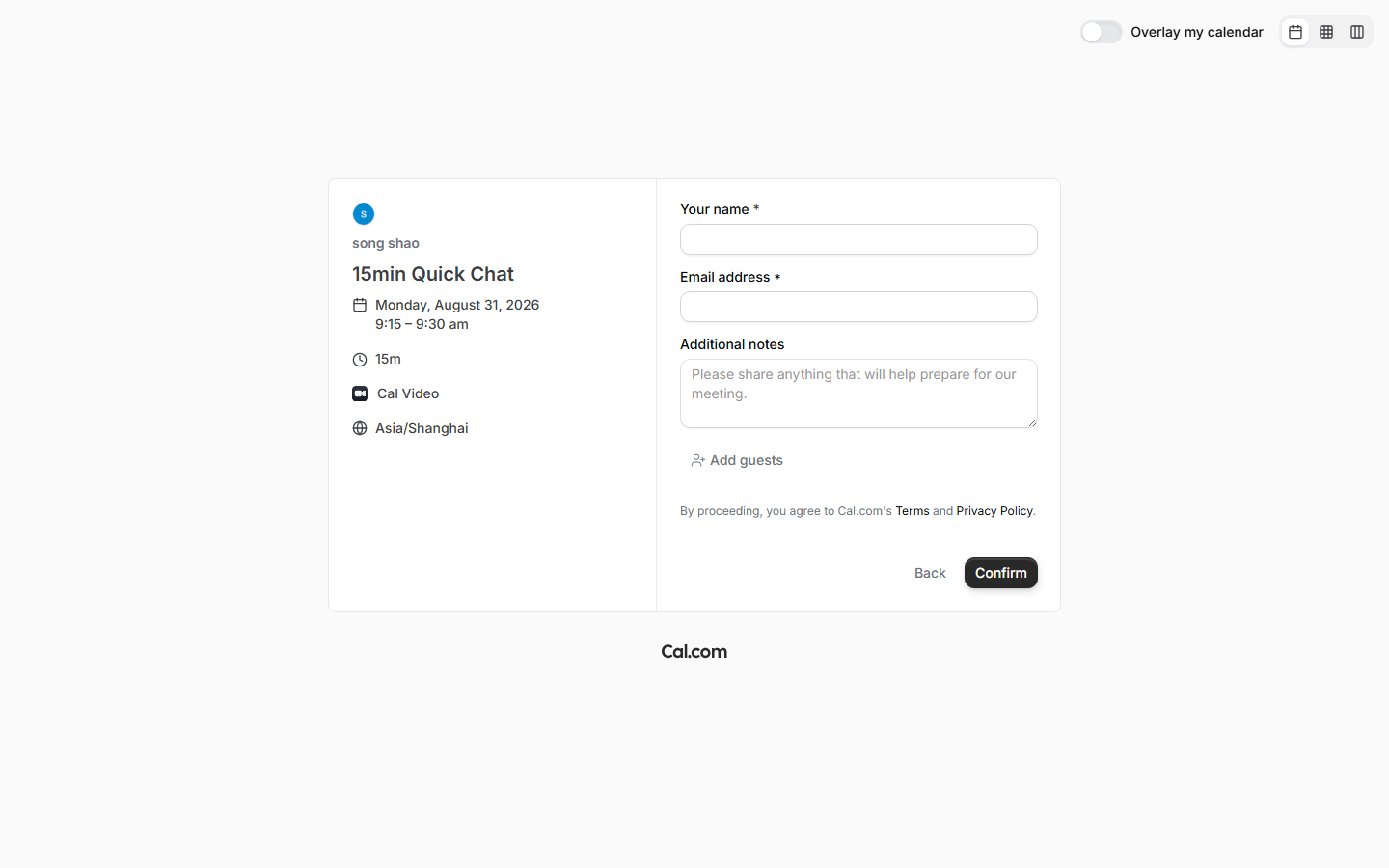Image resolution: width=1389 pixels, height=868 pixels.
Task: Click the calendar icon beside the date
Action: tap(360, 305)
